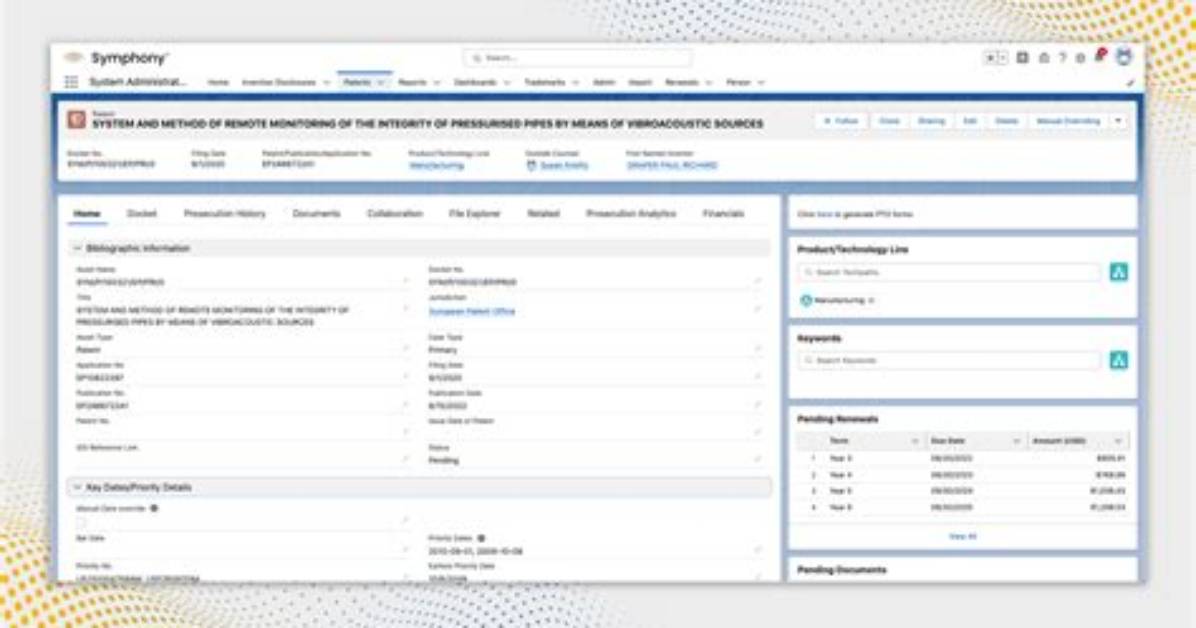Collapse the Key Dates/Priority Details section
The width and height of the screenshot is (1196, 628).
tap(77, 487)
